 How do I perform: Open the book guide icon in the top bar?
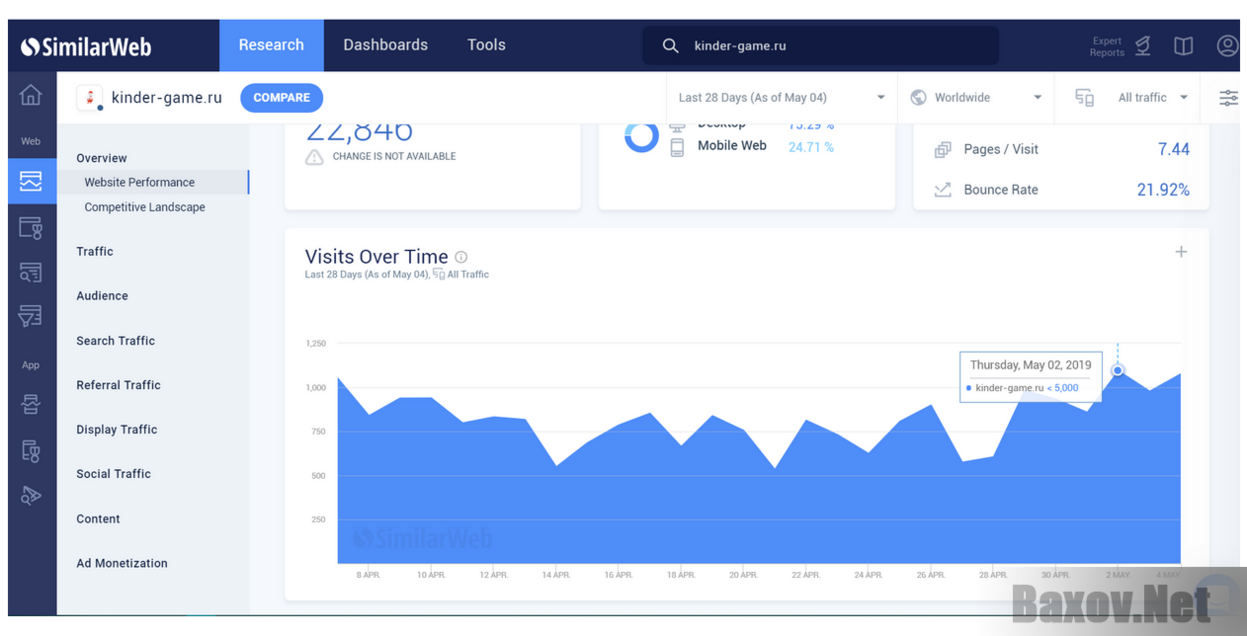point(1184,46)
